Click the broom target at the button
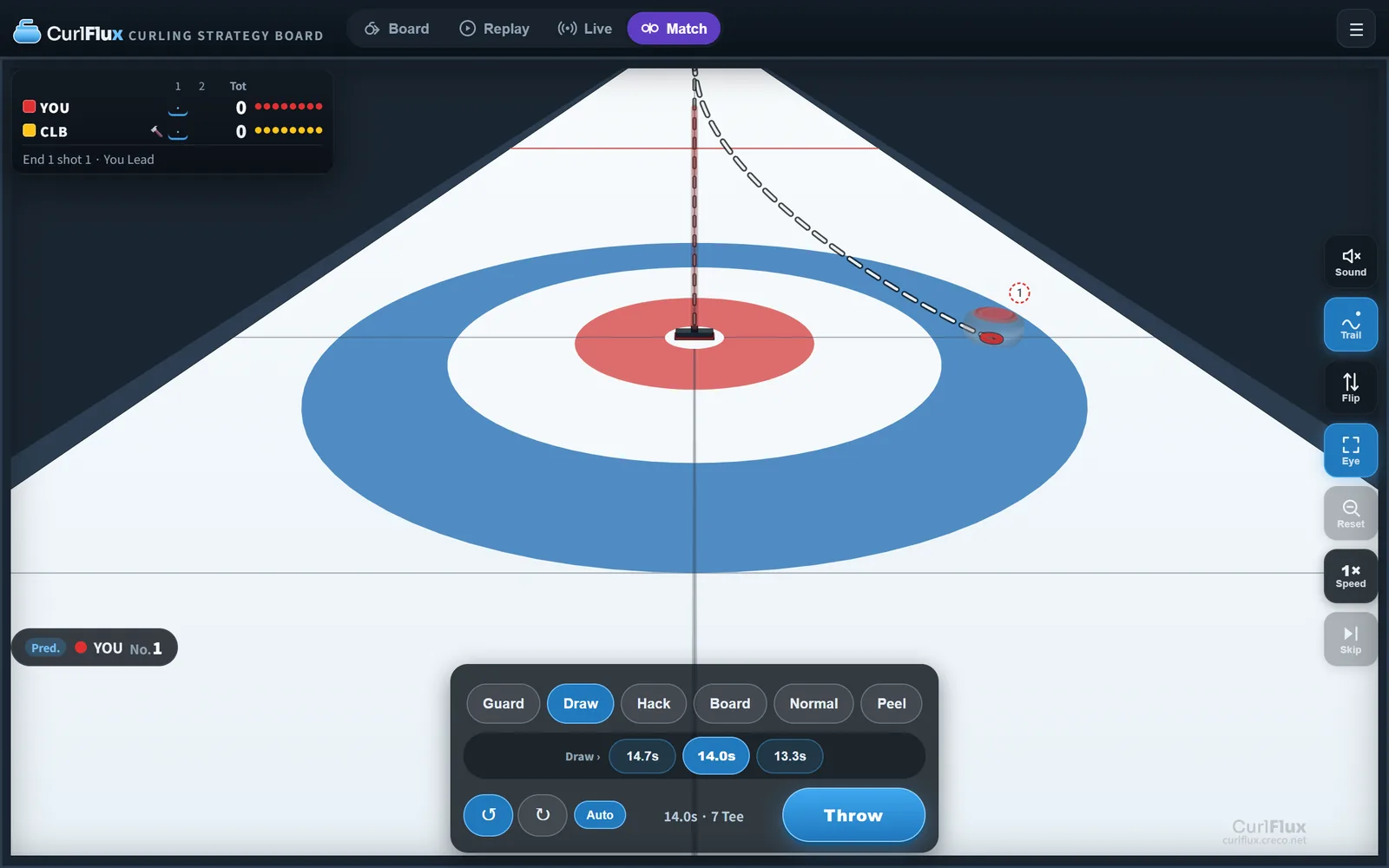 694,334
